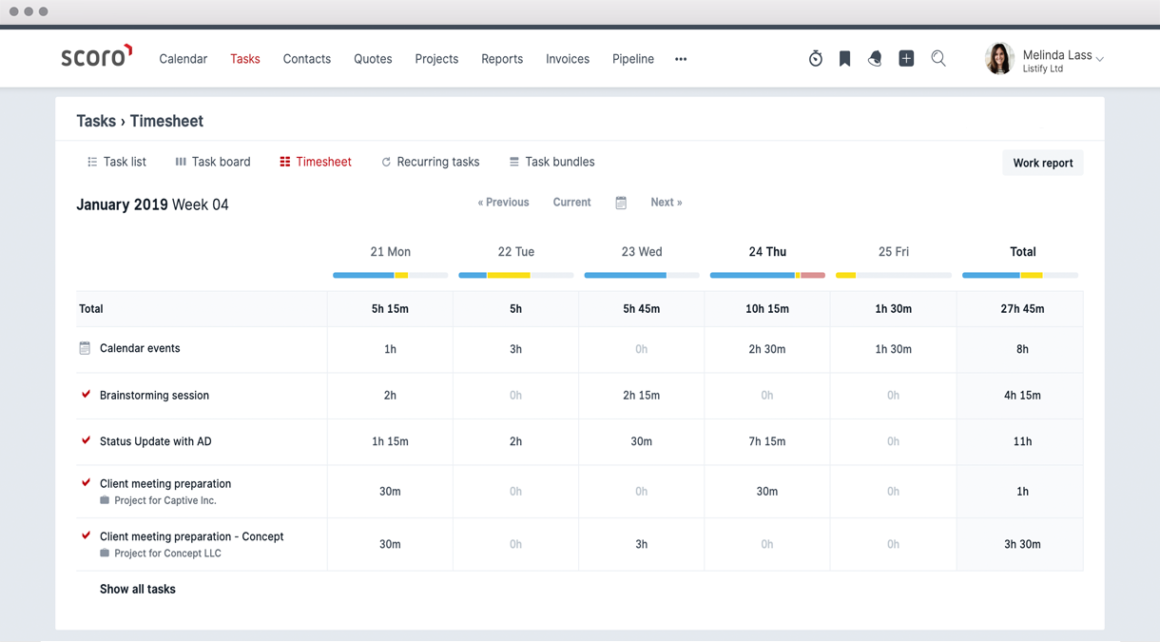Toggle completion of Status Update with AD
Image resolution: width=1160 pixels, height=642 pixels.
[x=85, y=440]
